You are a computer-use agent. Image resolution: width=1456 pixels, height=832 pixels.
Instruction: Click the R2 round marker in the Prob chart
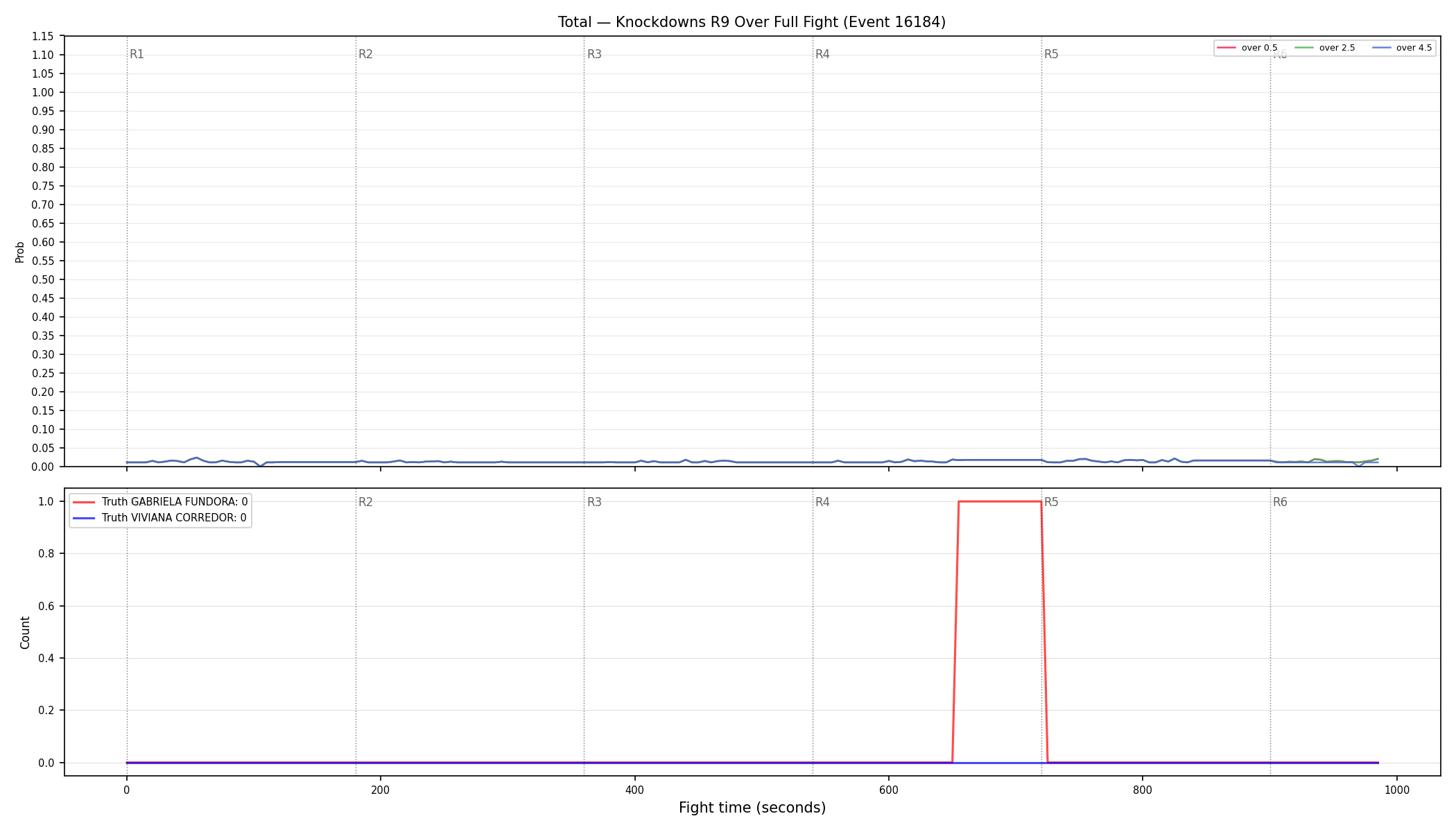click(x=365, y=55)
